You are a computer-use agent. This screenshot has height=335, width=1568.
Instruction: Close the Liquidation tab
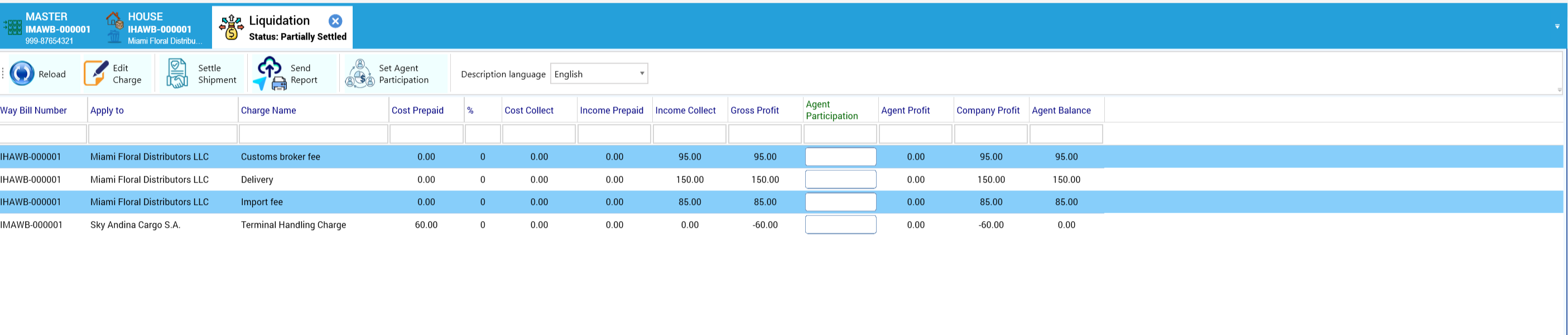point(335,21)
